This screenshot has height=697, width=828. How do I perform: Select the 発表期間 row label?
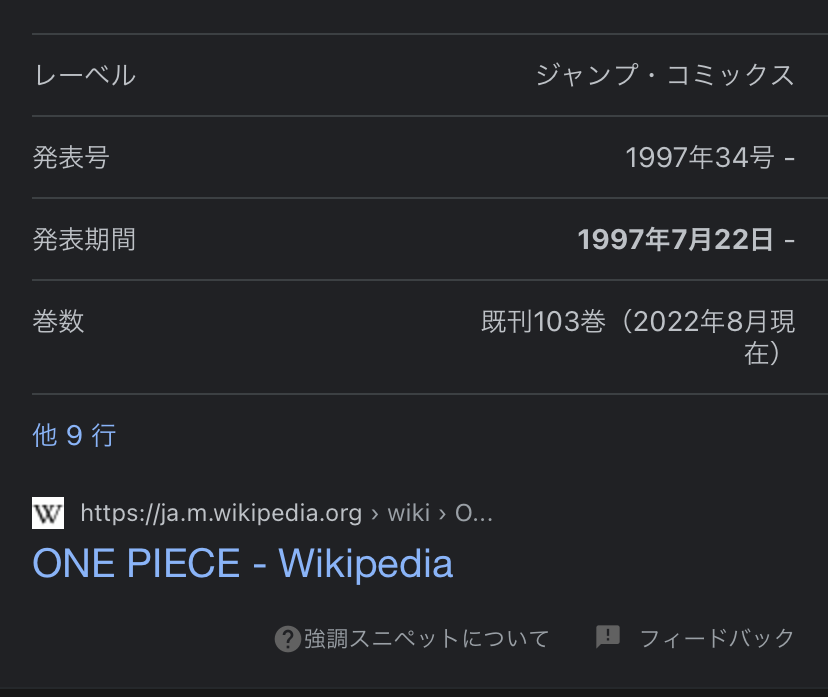click(84, 239)
